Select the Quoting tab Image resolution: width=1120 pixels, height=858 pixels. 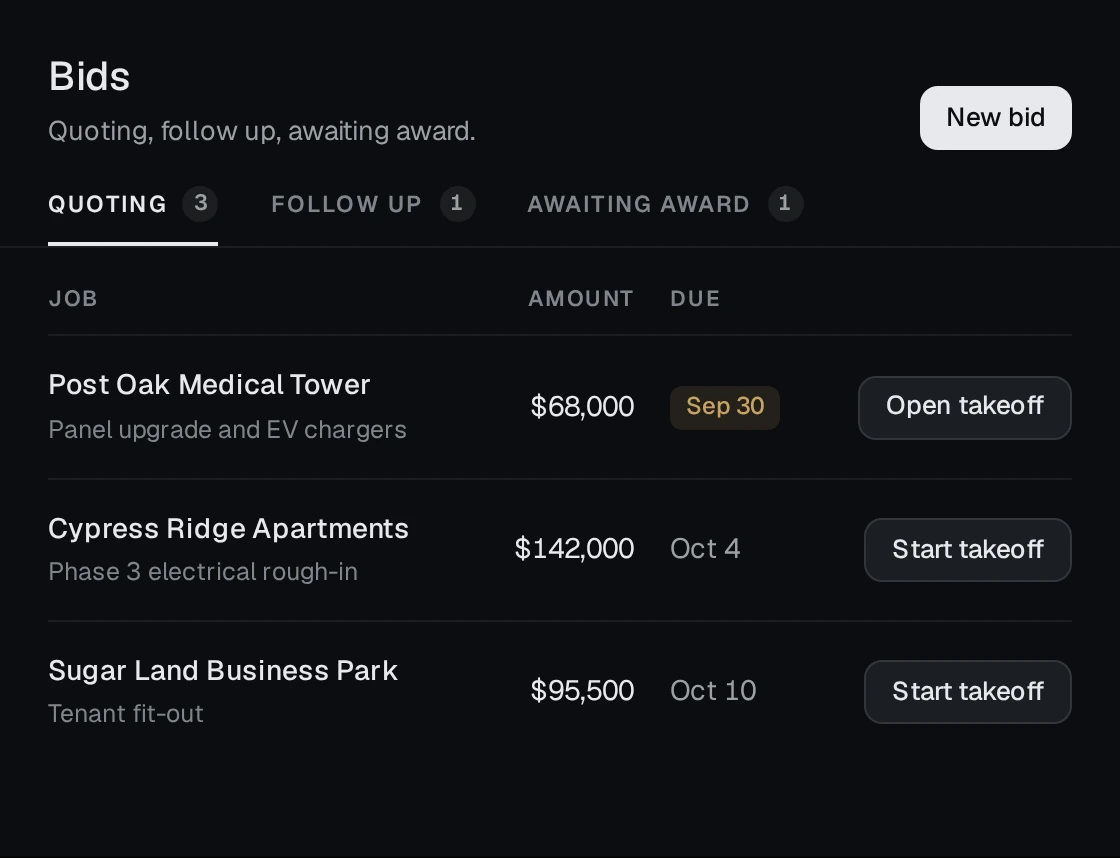133,204
